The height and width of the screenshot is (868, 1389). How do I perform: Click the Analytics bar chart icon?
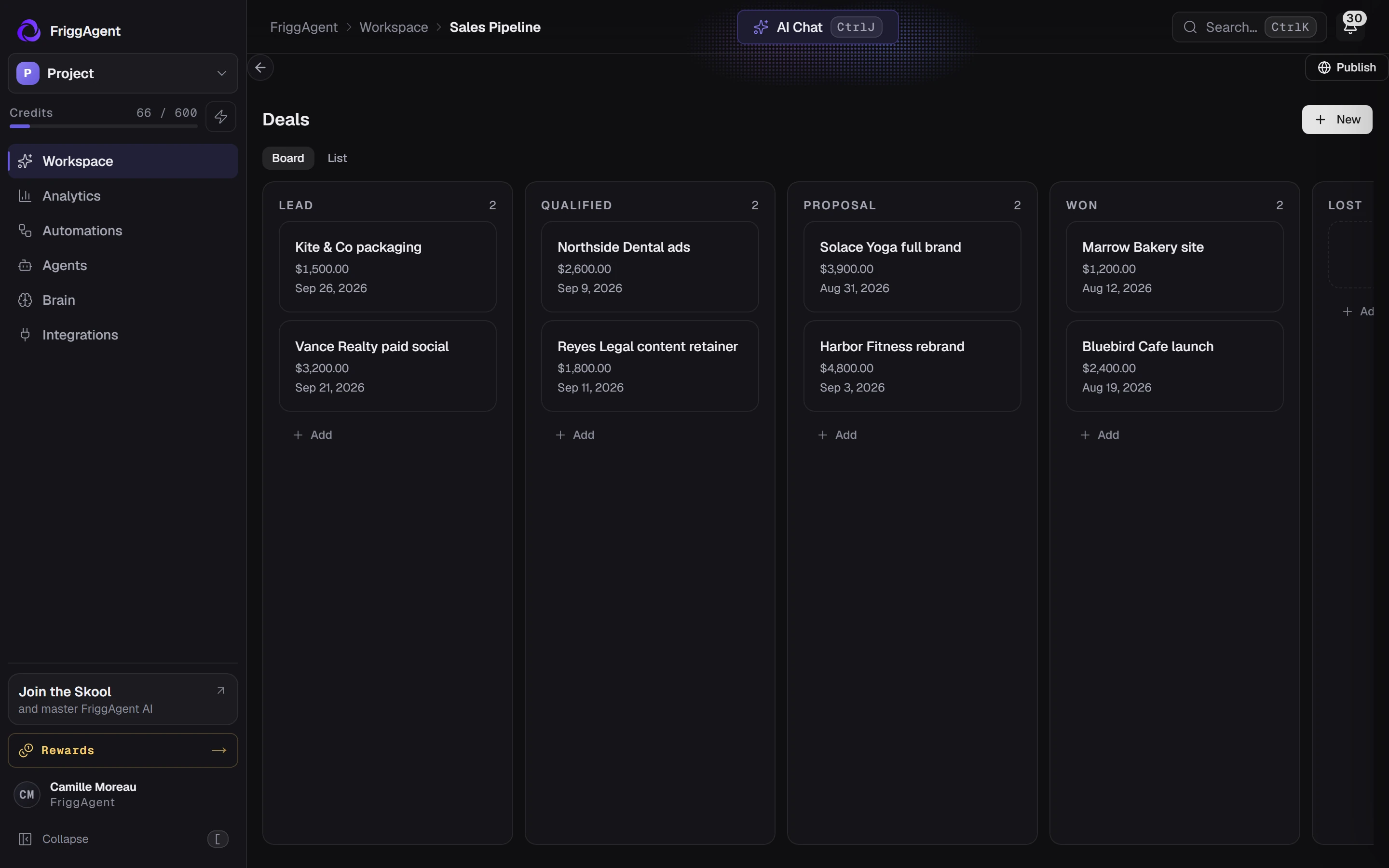point(25,196)
